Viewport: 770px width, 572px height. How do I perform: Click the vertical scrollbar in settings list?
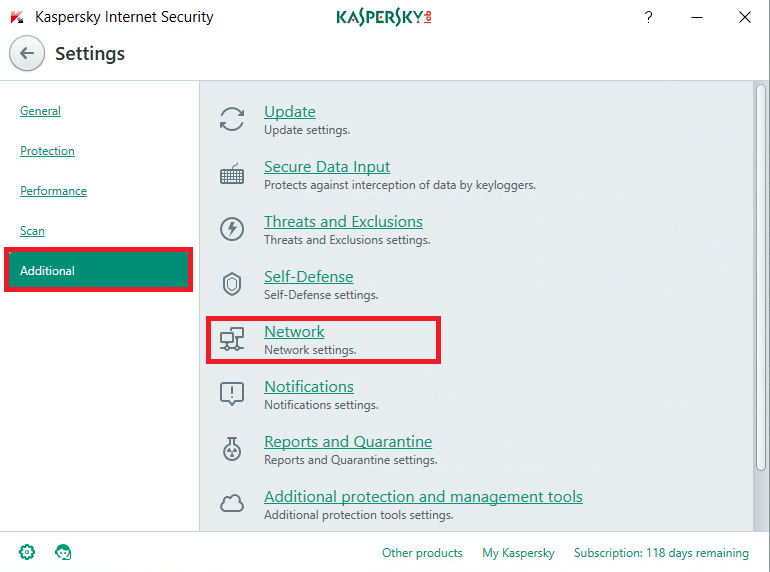click(x=761, y=277)
